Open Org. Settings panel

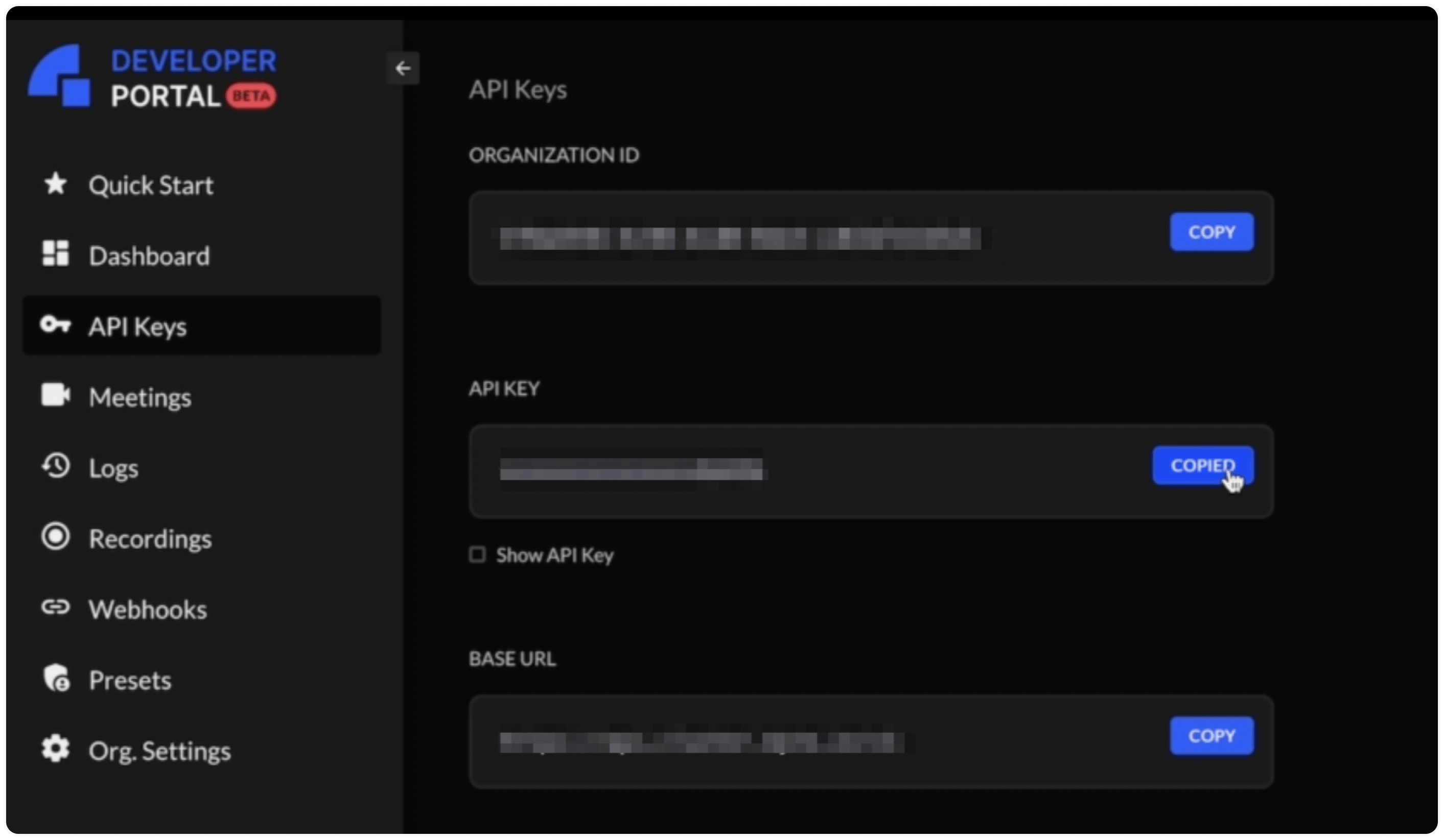[160, 750]
